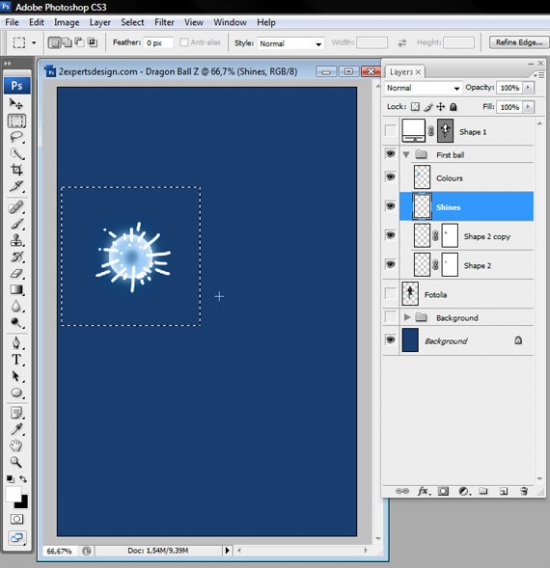550x568 pixels.
Task: Hide the Shines layer
Action: 390,206
